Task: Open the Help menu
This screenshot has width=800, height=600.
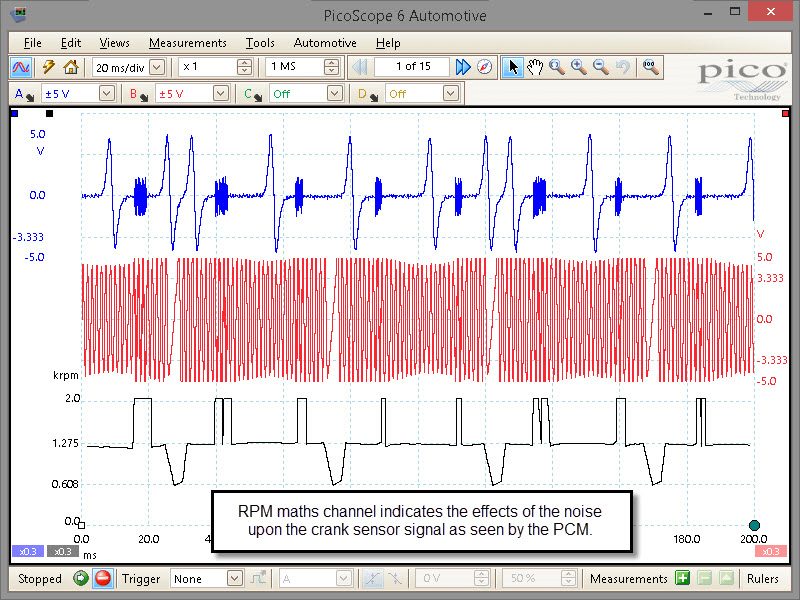Action: pyautogui.click(x=388, y=43)
